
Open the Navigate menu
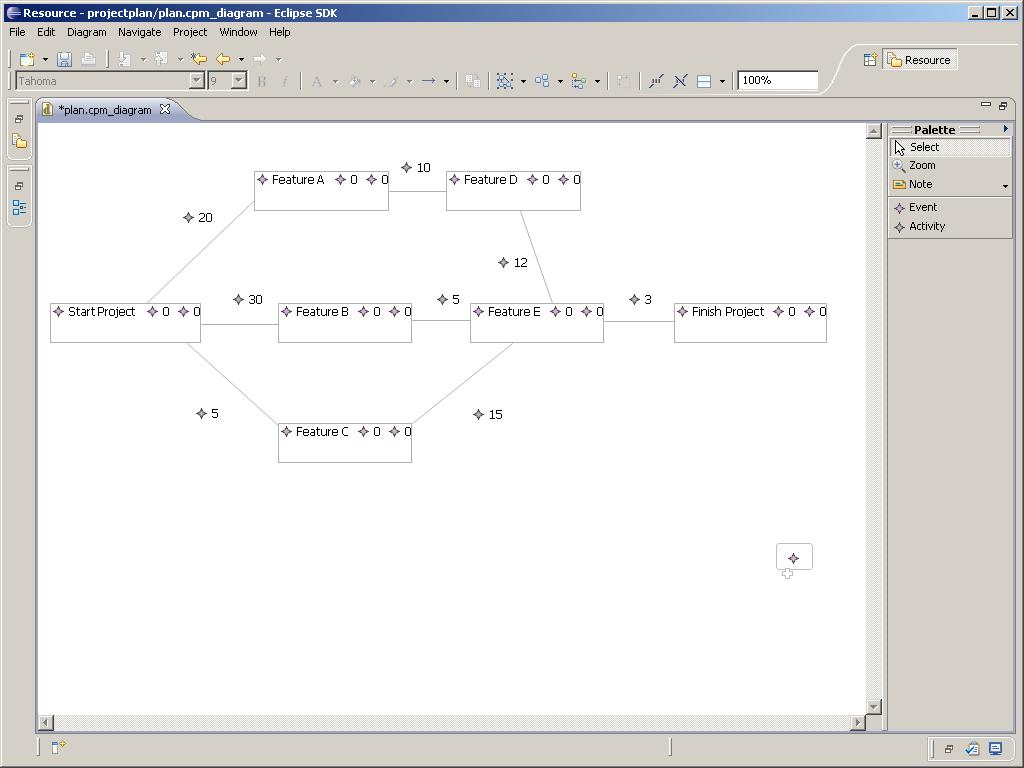pos(139,32)
